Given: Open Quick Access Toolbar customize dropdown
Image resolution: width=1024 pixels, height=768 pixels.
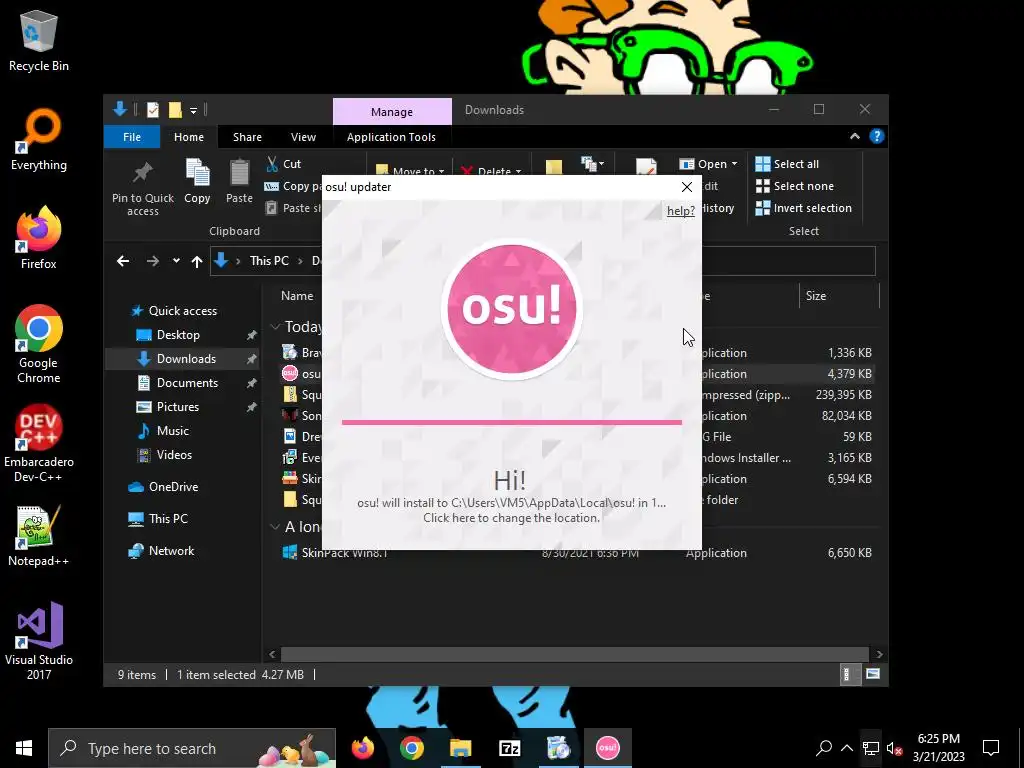Looking at the screenshot, I should [x=193, y=110].
